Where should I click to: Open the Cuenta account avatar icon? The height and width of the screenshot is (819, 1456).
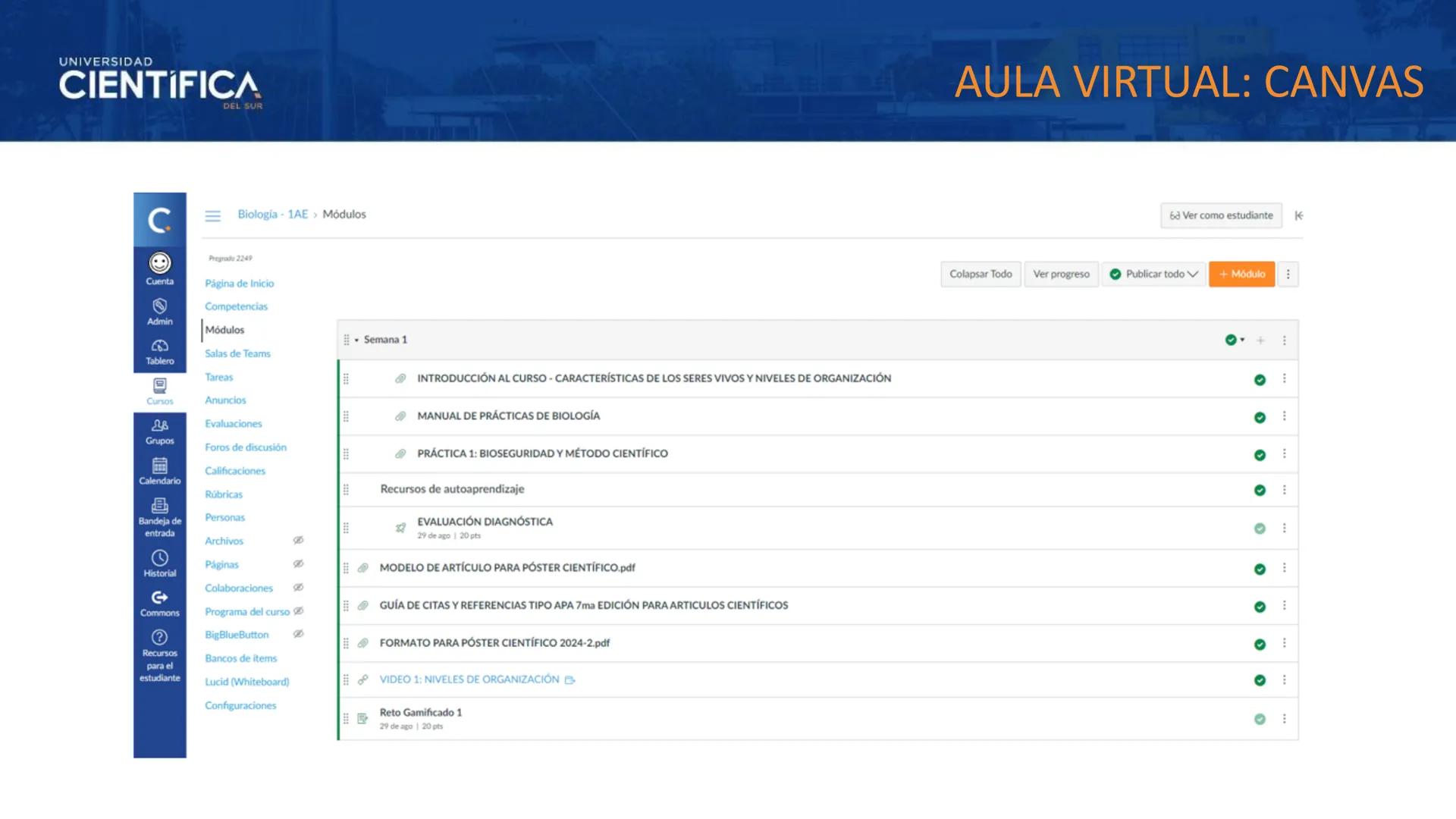click(x=159, y=264)
